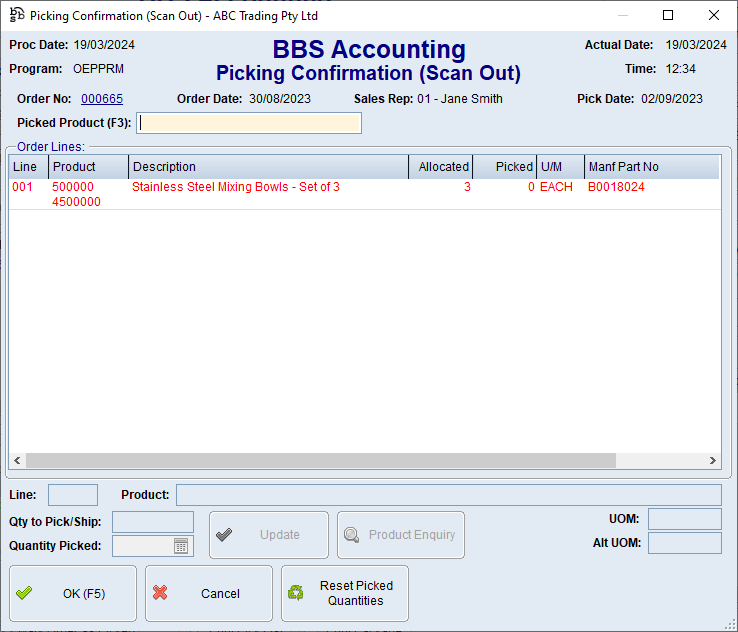Click the application icon in the title bar
The height and width of the screenshot is (632, 738).
pos(17,16)
